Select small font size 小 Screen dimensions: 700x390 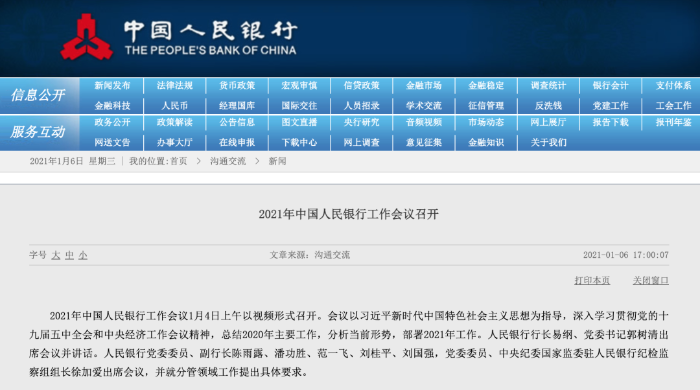[83, 255]
